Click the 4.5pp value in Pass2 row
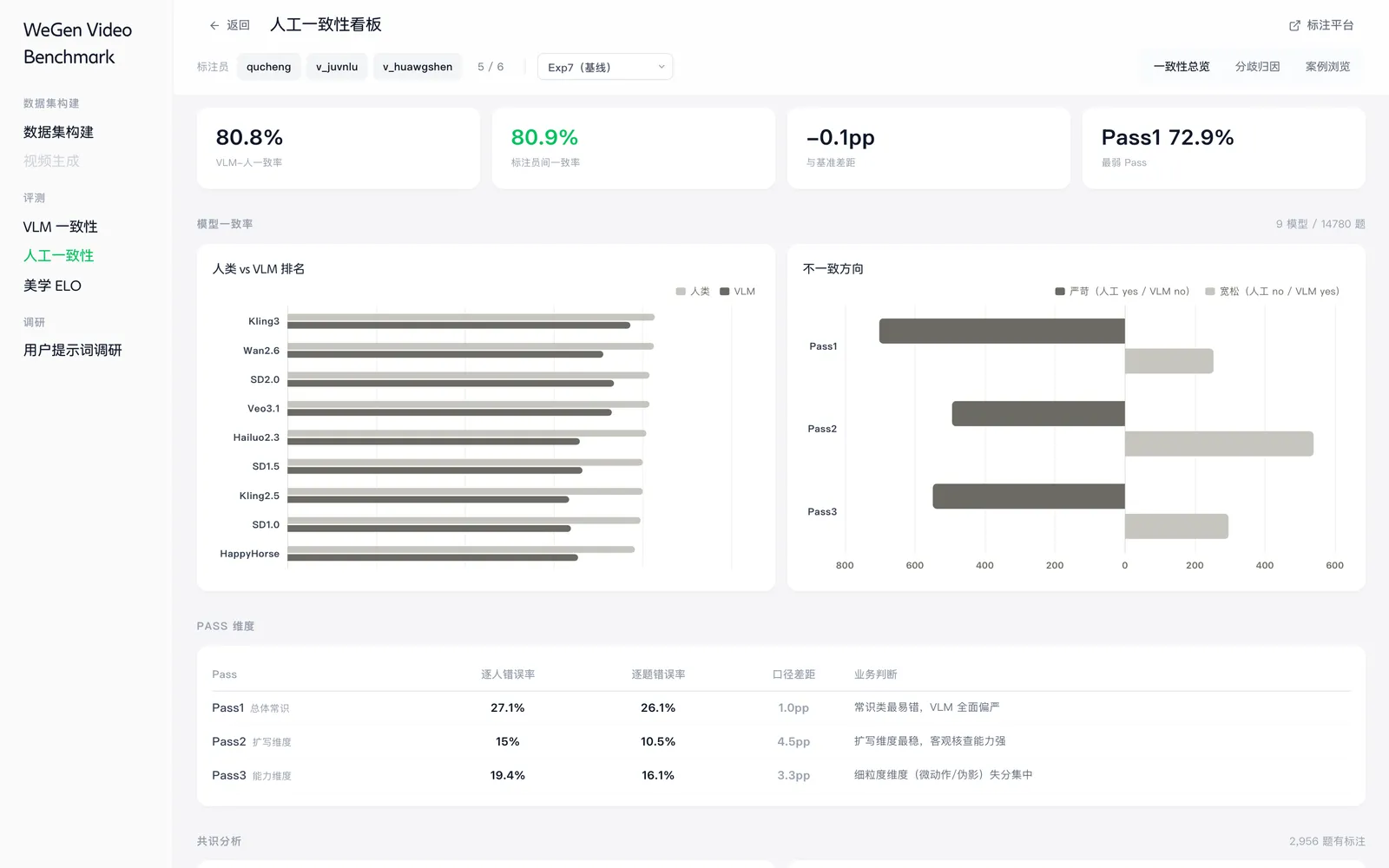 [793, 741]
